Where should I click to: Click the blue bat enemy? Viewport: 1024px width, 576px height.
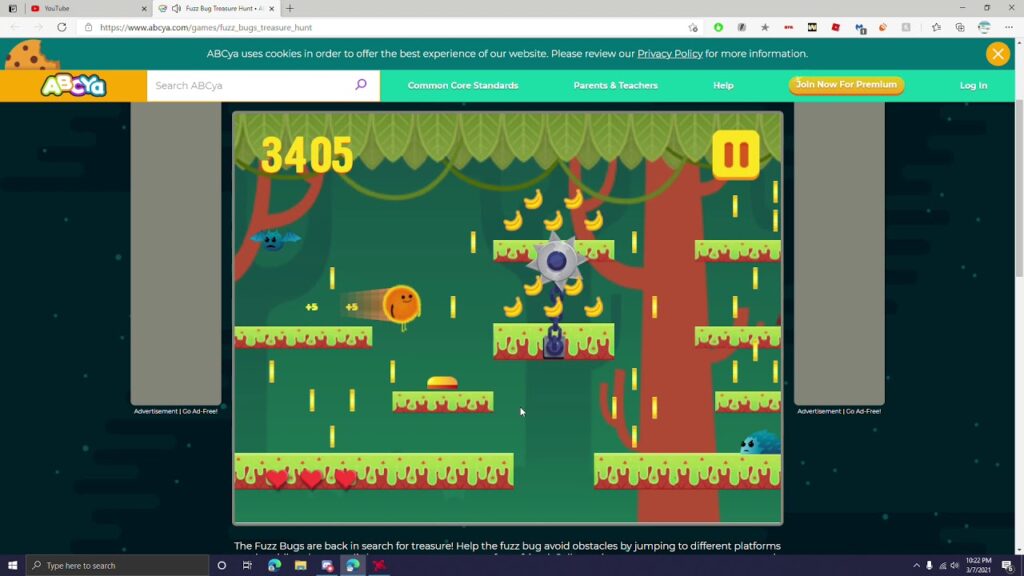275,239
